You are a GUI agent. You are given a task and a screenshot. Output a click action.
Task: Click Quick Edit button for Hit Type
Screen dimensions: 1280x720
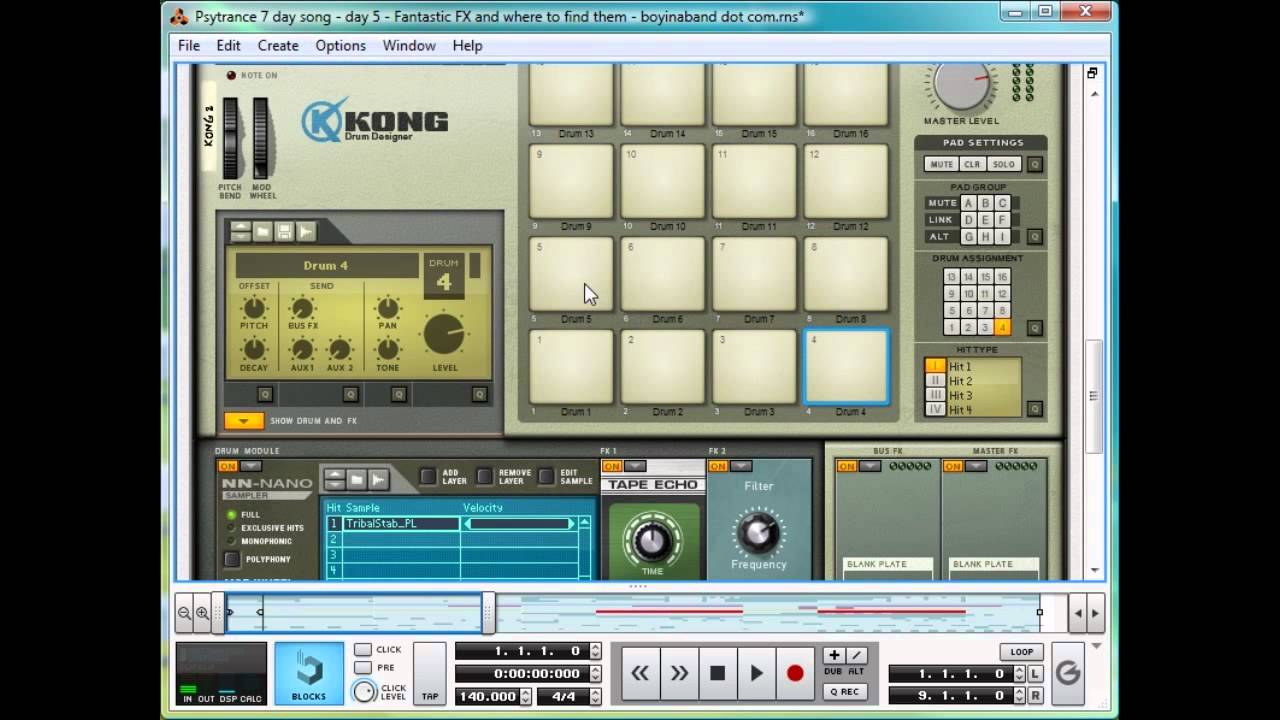[1035, 409]
